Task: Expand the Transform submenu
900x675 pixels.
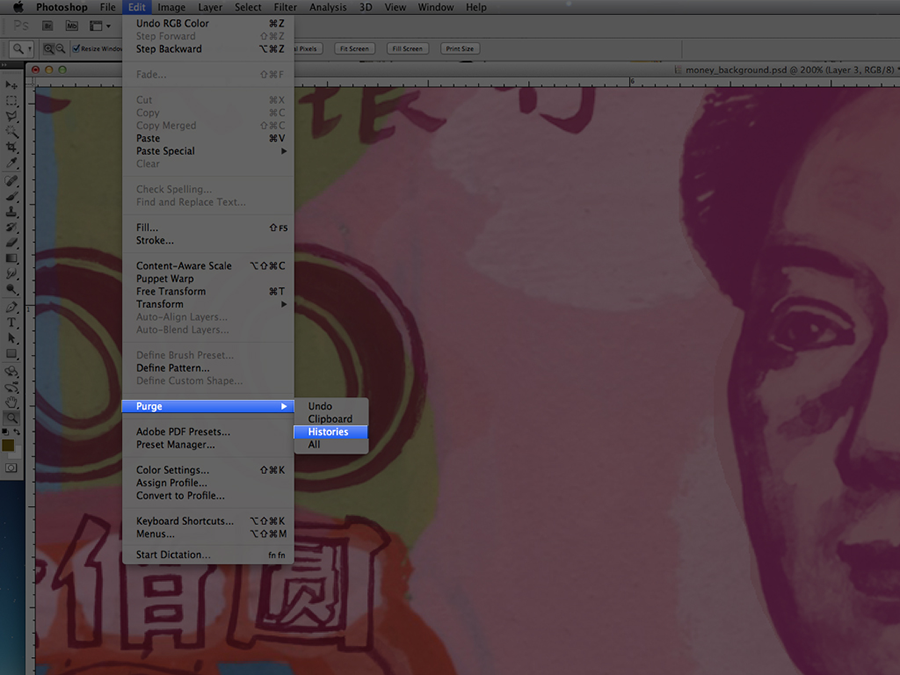Action: (284, 304)
